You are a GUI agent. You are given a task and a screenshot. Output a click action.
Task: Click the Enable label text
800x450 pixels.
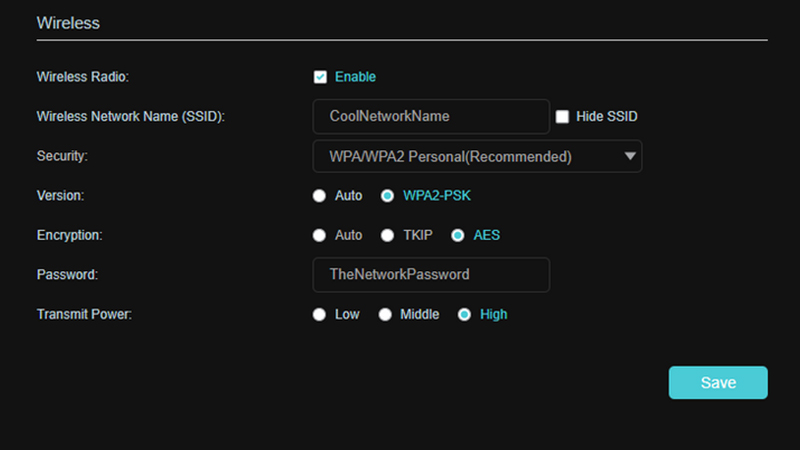pos(355,77)
